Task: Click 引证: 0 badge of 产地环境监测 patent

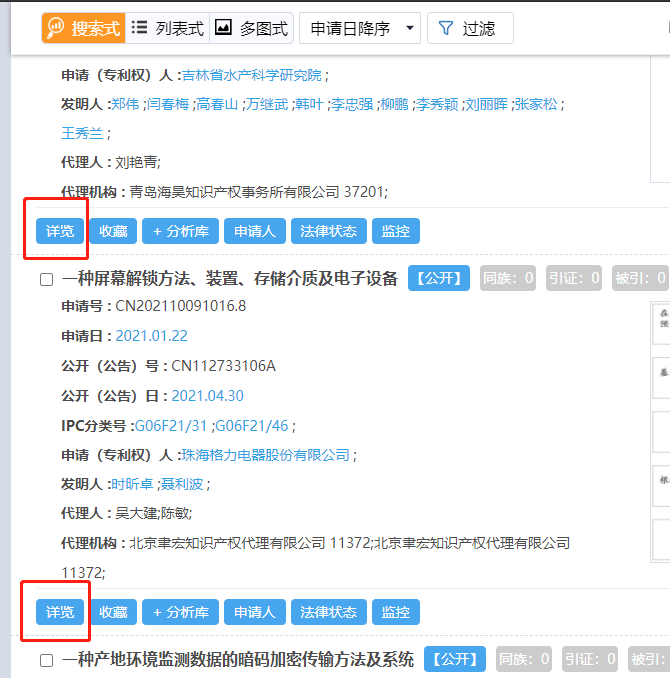Action: tap(590, 659)
